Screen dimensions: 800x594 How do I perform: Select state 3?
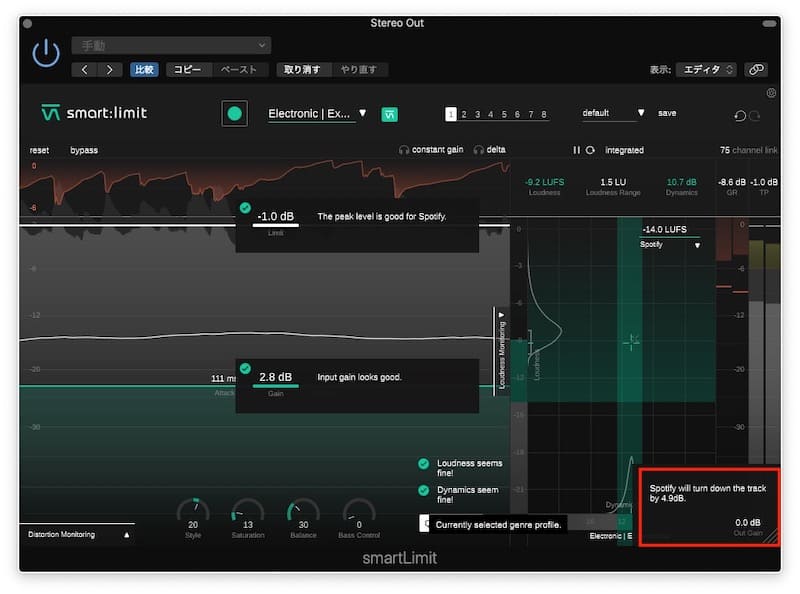coord(478,114)
